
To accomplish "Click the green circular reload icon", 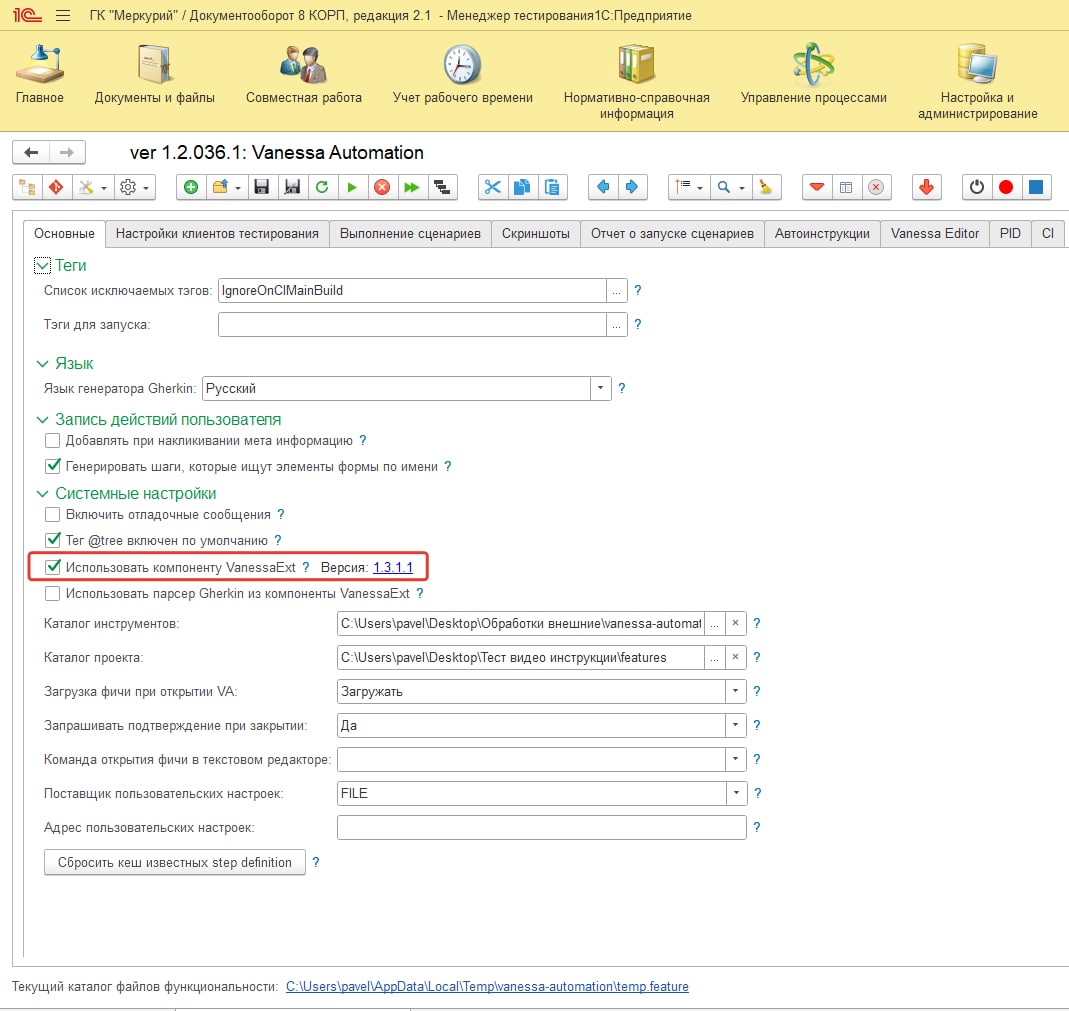I will coord(322,187).
